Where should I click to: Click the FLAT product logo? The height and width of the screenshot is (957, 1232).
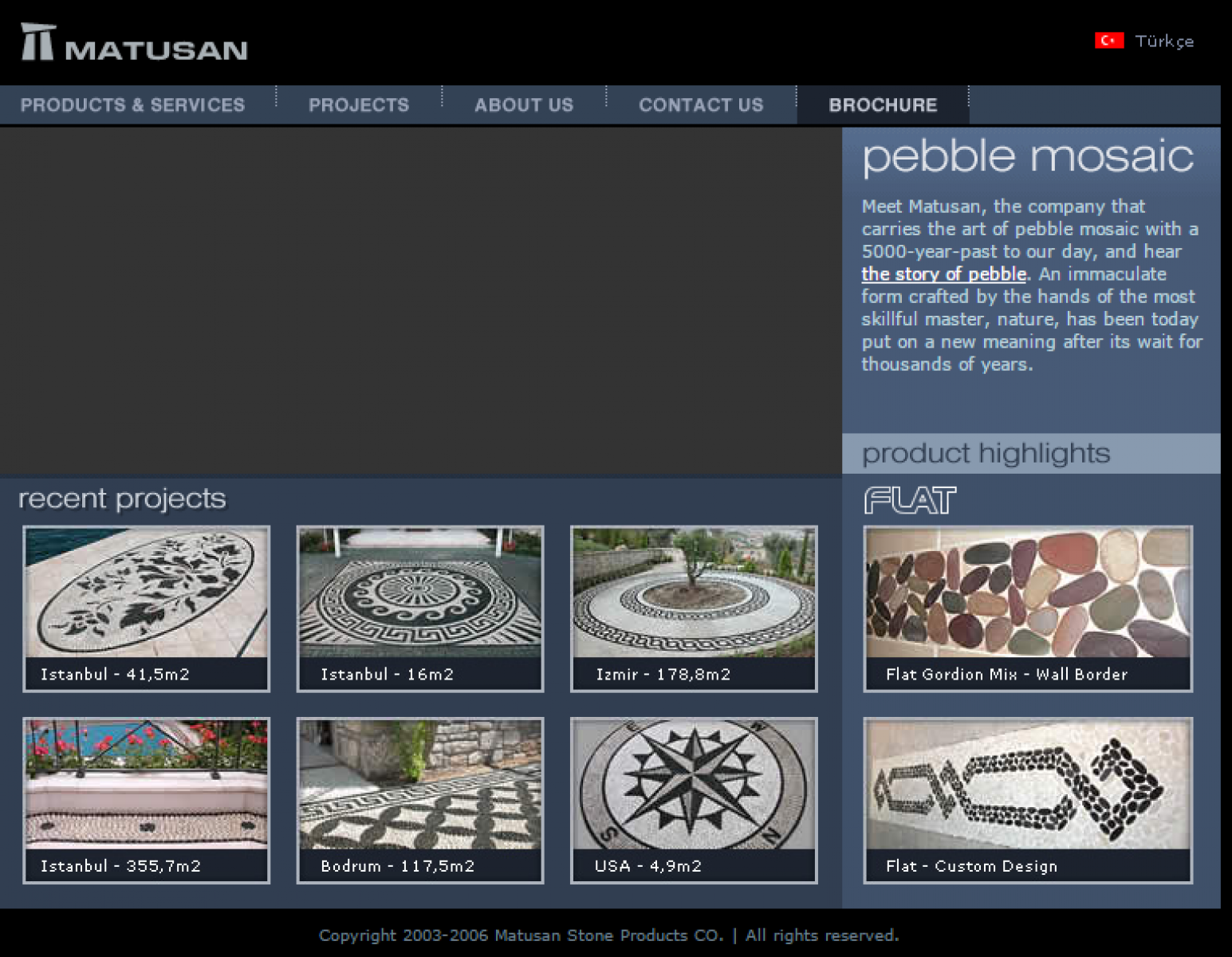pyautogui.click(x=910, y=500)
